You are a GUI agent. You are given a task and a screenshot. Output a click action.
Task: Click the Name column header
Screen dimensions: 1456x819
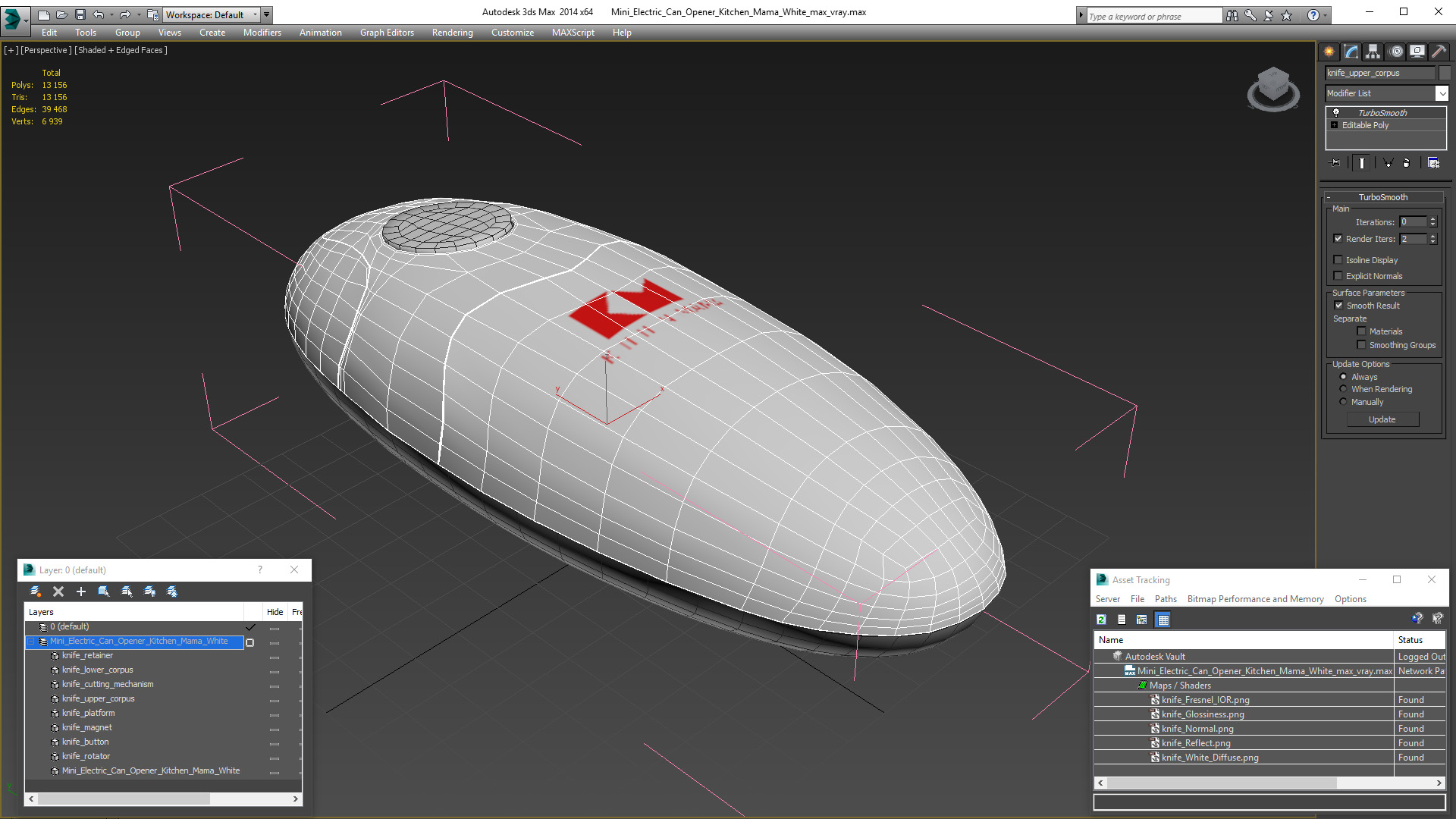click(x=1244, y=640)
